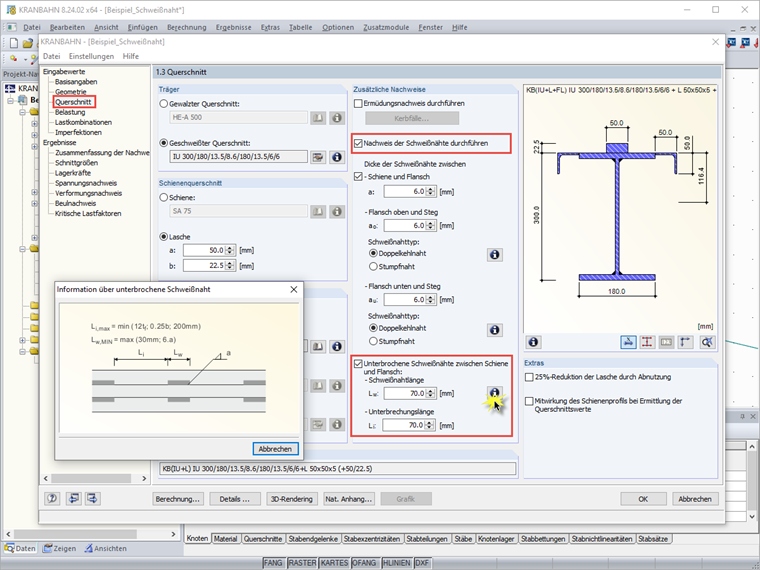The width and height of the screenshot is (760, 570).
Task: Open help icon at dialog bottom left
Action: coord(52,498)
